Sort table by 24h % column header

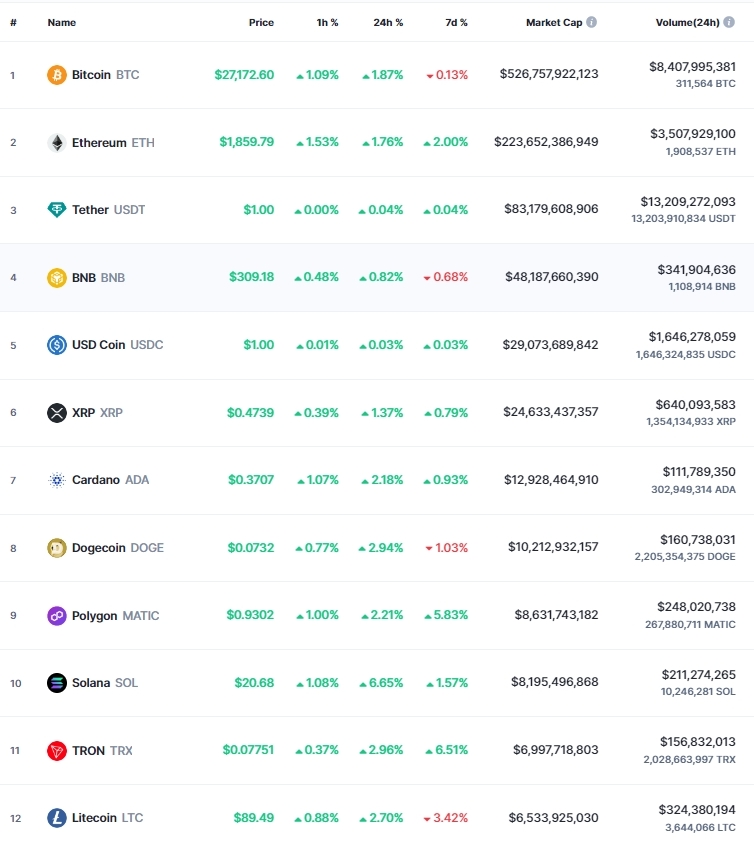pyautogui.click(x=388, y=23)
